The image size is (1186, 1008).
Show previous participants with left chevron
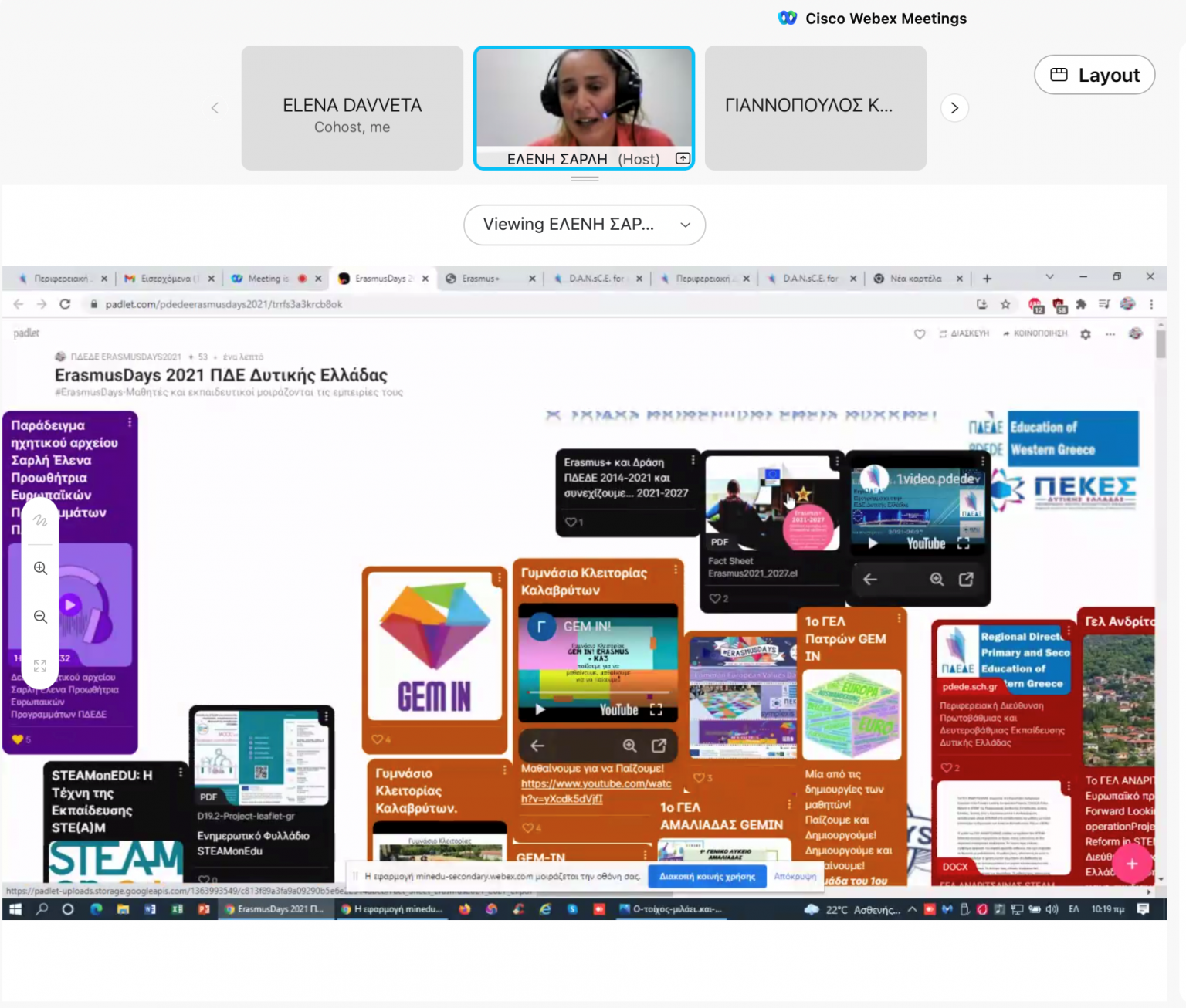coord(215,108)
